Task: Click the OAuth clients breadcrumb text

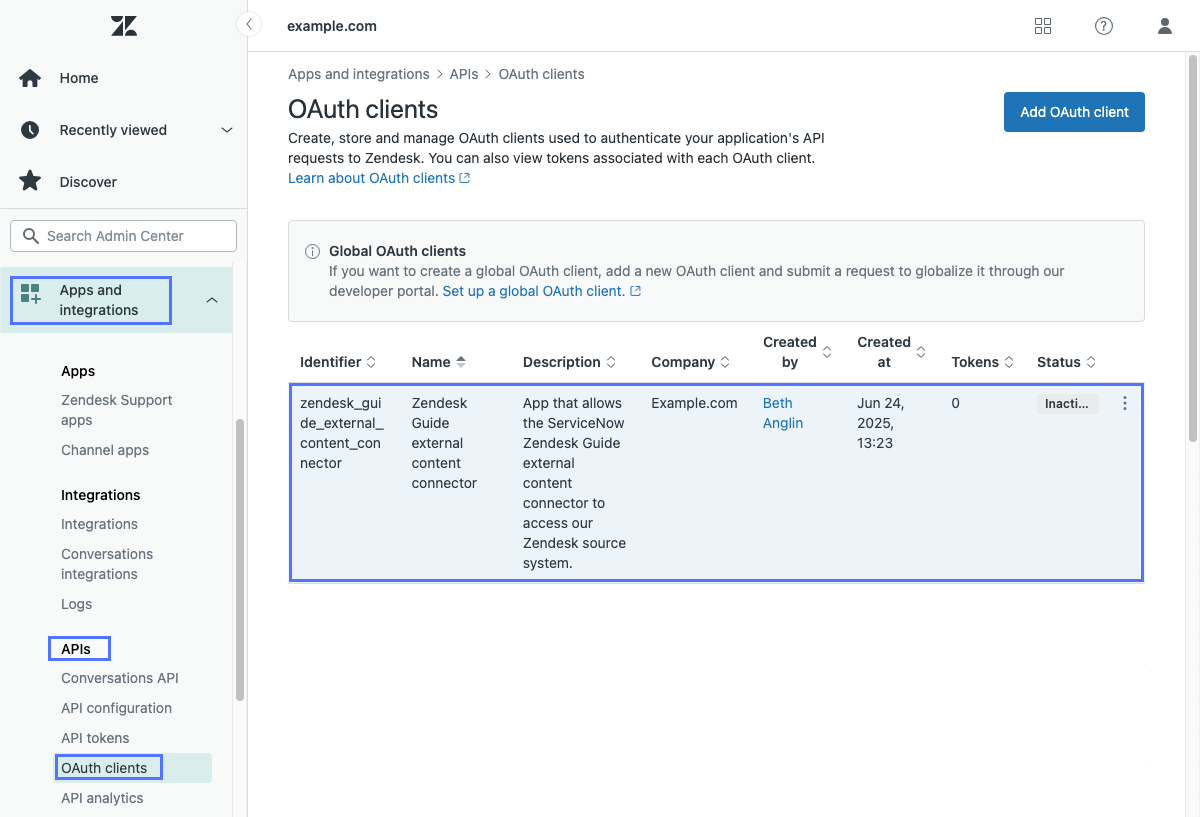Action: 541,74
